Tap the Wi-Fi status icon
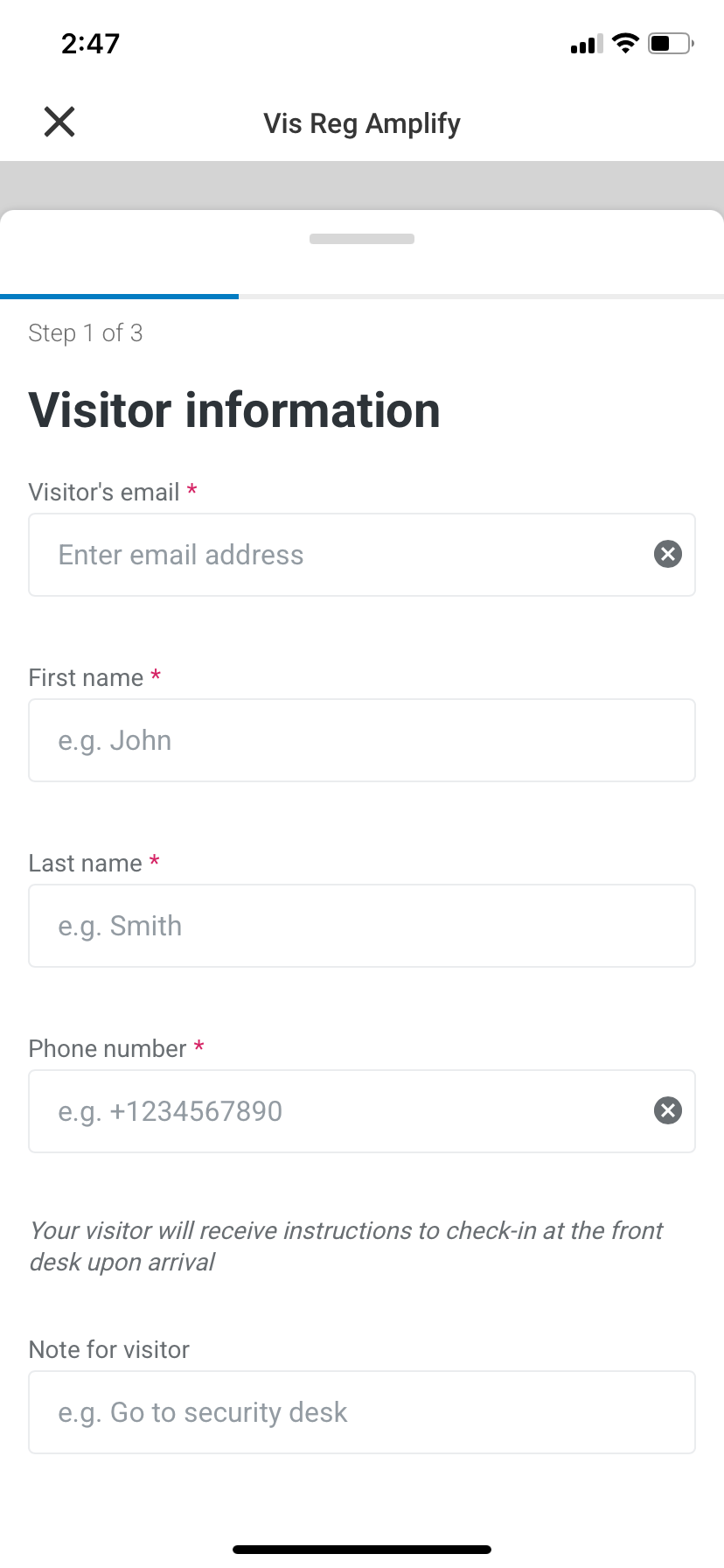This screenshot has width=724, height=1568. click(x=625, y=43)
